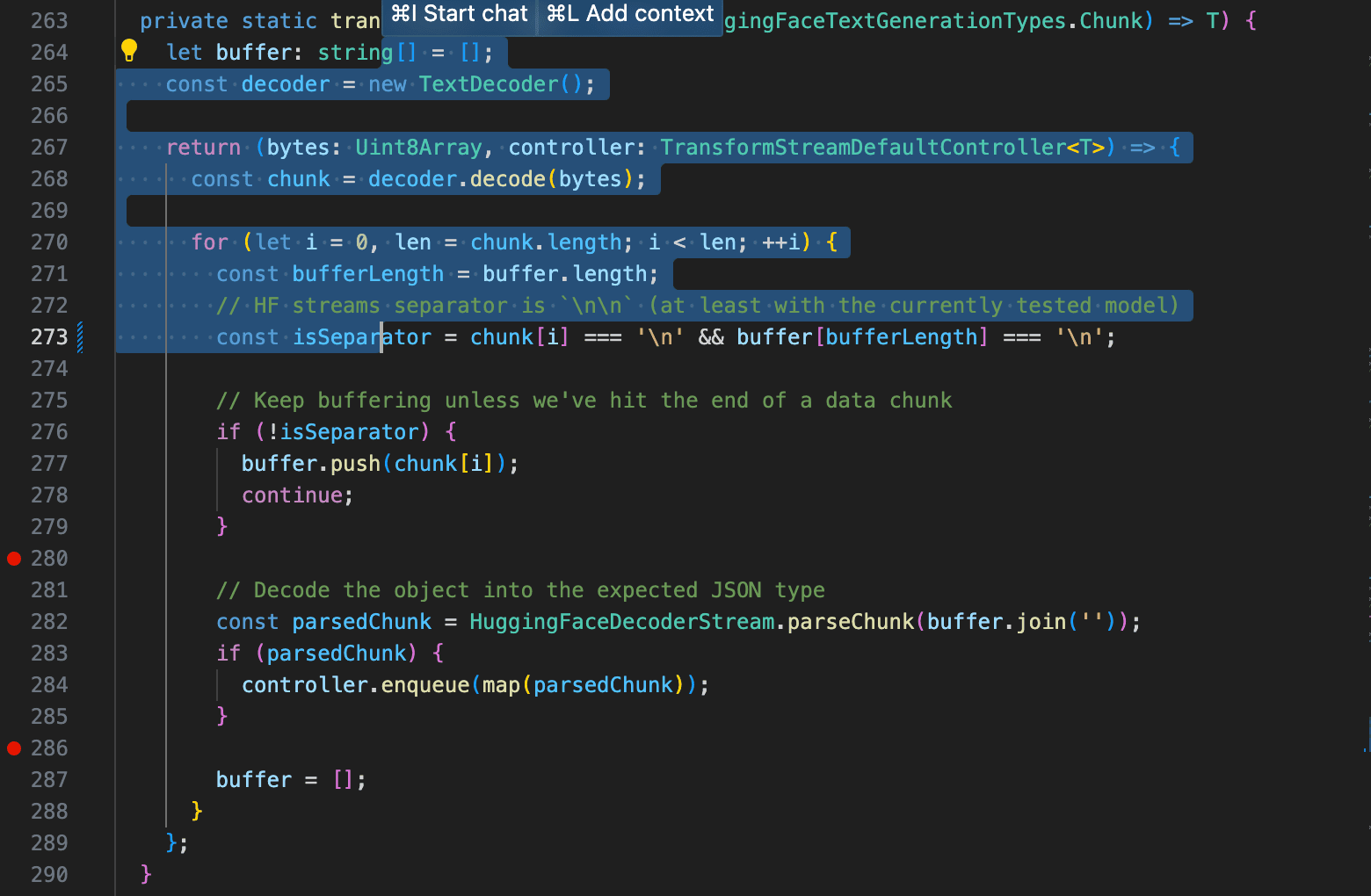Click the Add context button
Screen dimensions: 1371x896
tap(629, 14)
